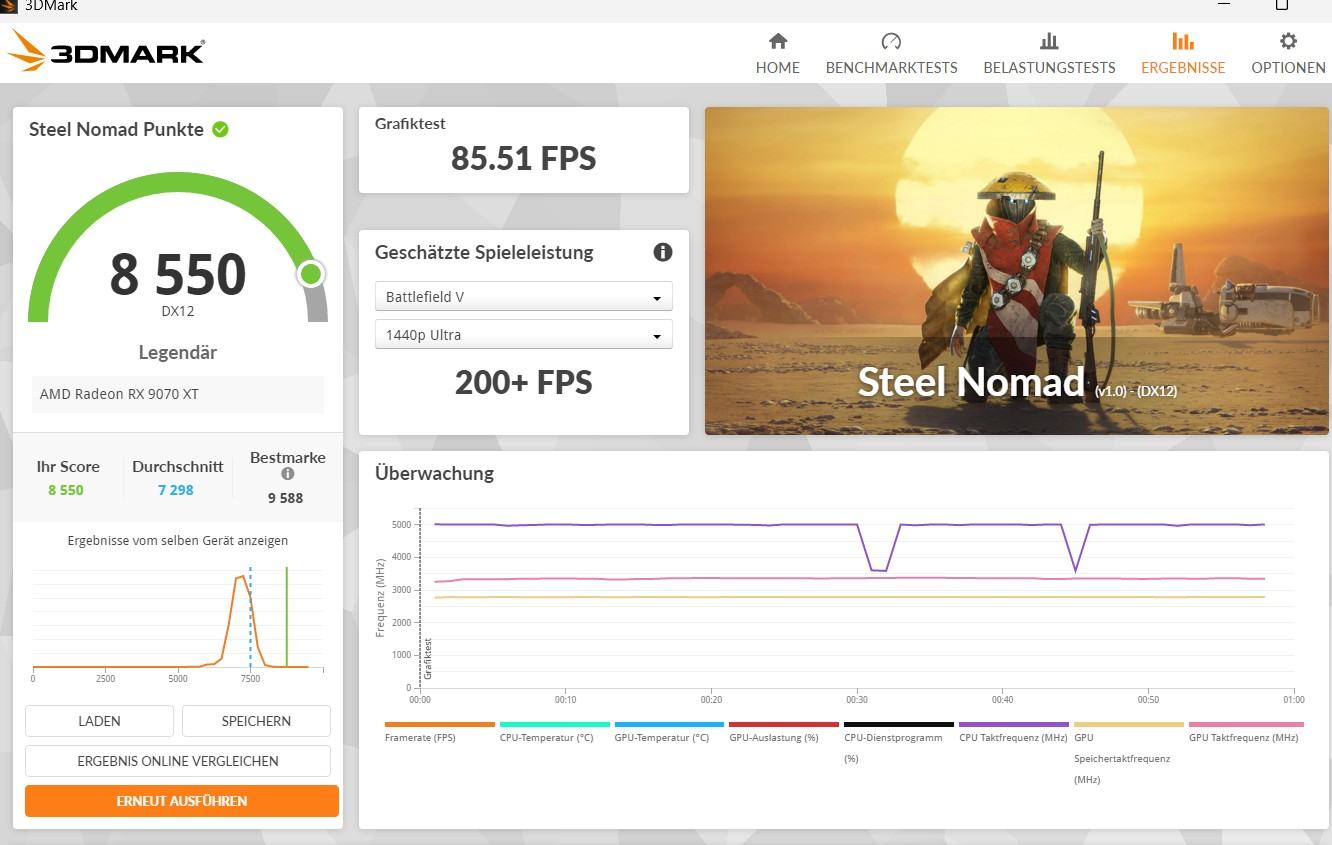The image size is (1332, 845).
Task: Toggle the GPU-Auslastung red legend swatch
Action: [784, 724]
